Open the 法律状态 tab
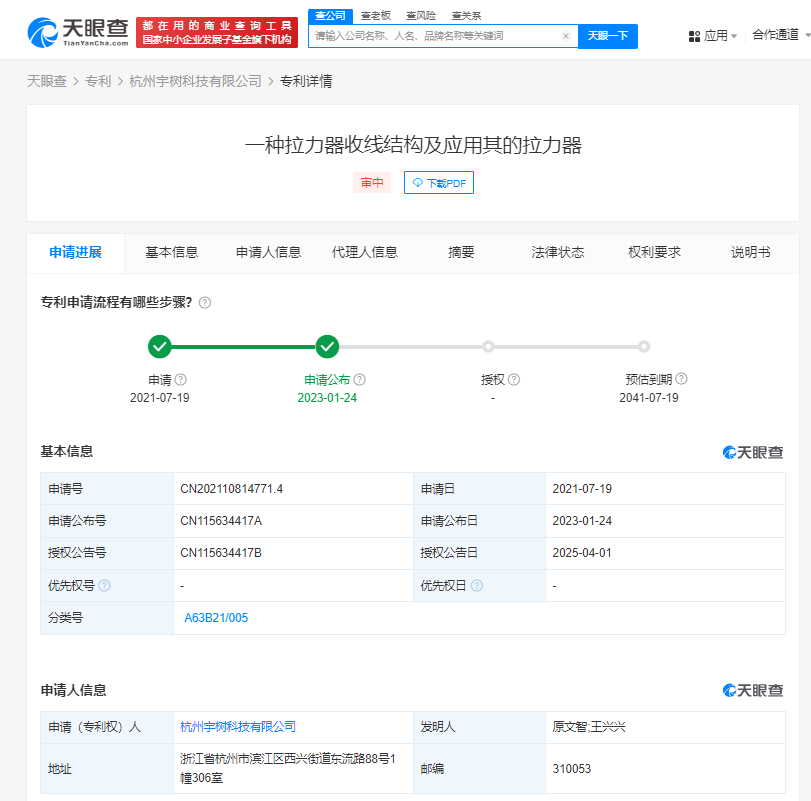Screen dimensions: 811x801 (x=558, y=252)
